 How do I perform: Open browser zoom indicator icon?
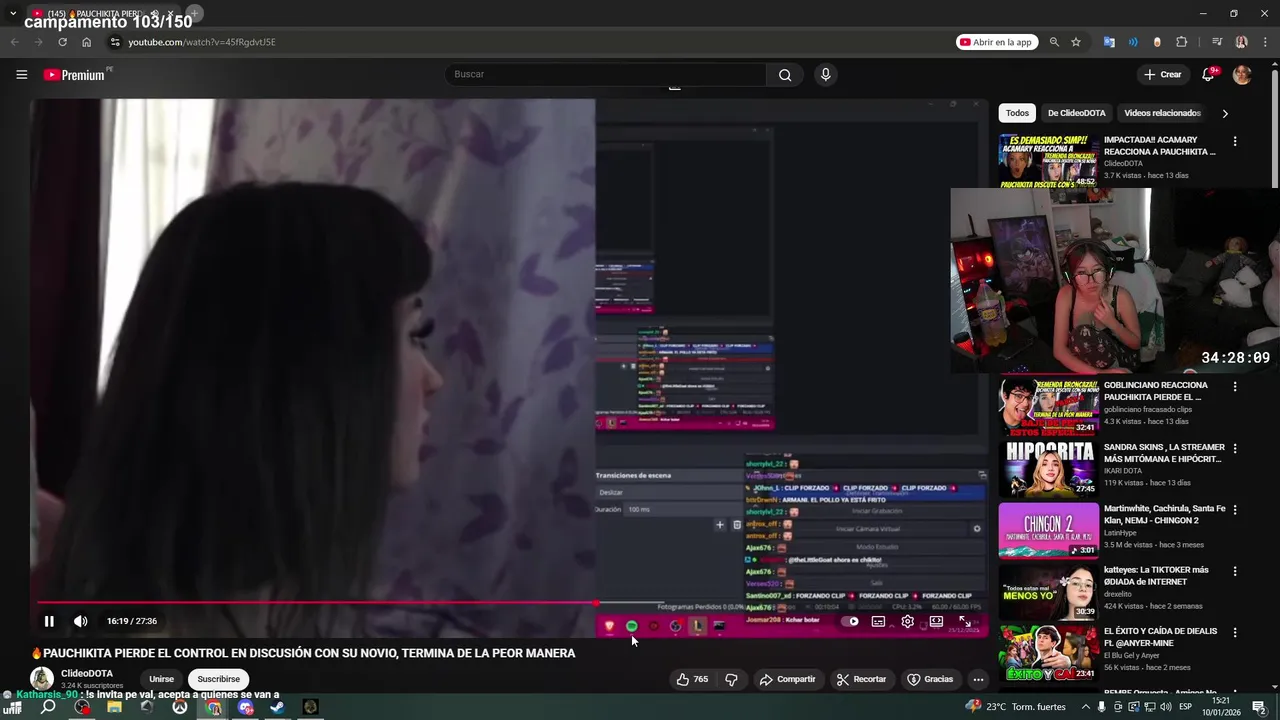1054,42
